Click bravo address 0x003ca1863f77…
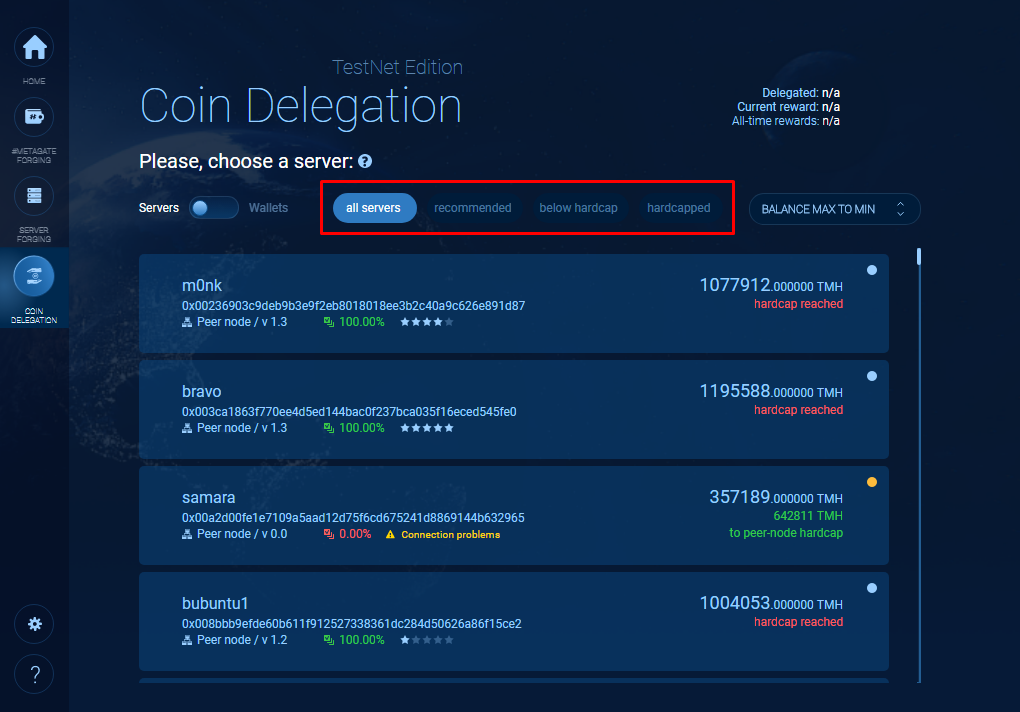Image resolution: width=1020 pixels, height=712 pixels. 349,412
